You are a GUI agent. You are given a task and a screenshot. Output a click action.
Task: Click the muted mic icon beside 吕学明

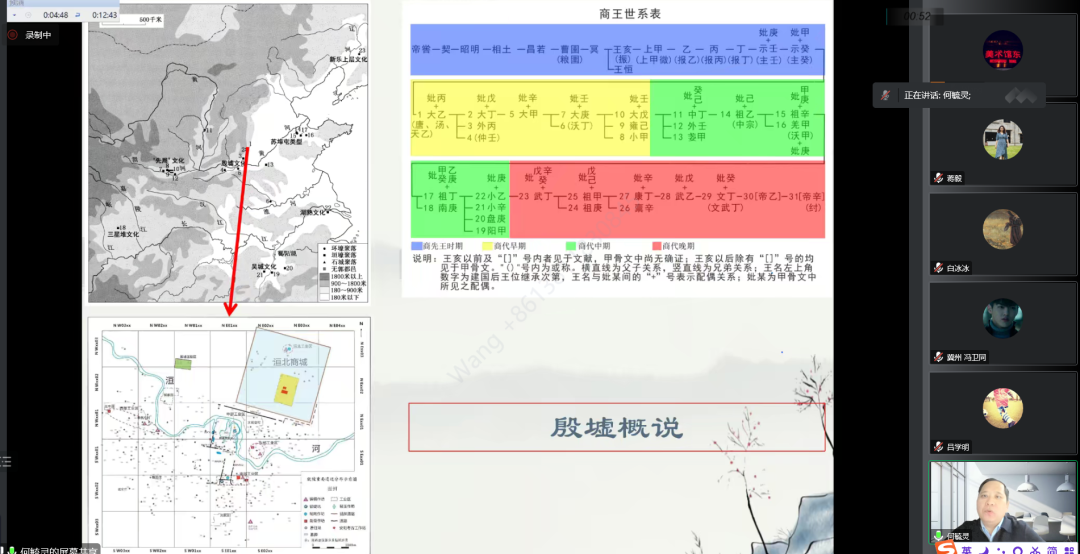click(938, 447)
